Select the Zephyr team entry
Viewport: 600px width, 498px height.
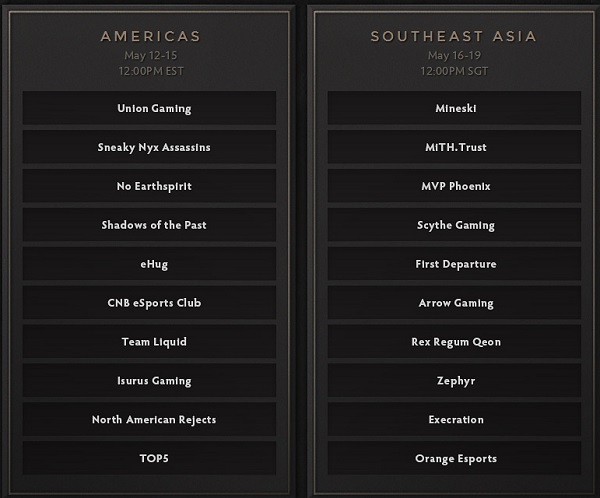[x=455, y=381]
